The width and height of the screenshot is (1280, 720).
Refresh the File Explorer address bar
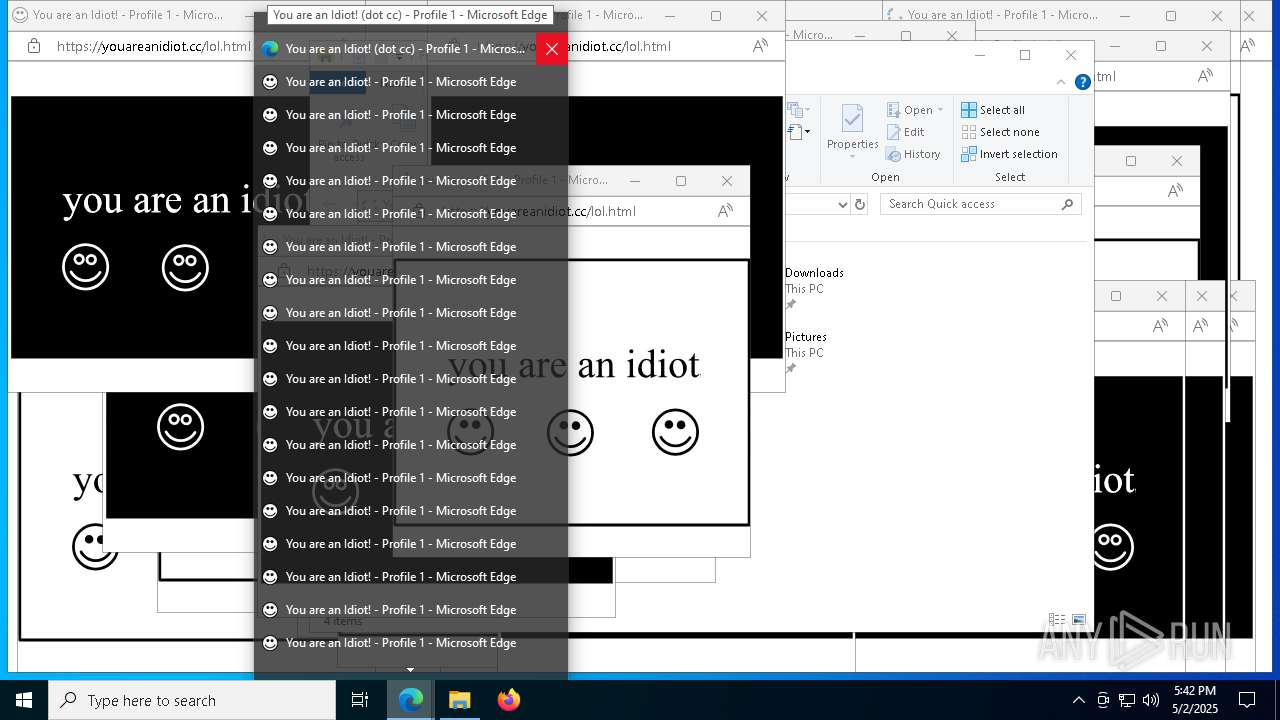[x=859, y=204]
